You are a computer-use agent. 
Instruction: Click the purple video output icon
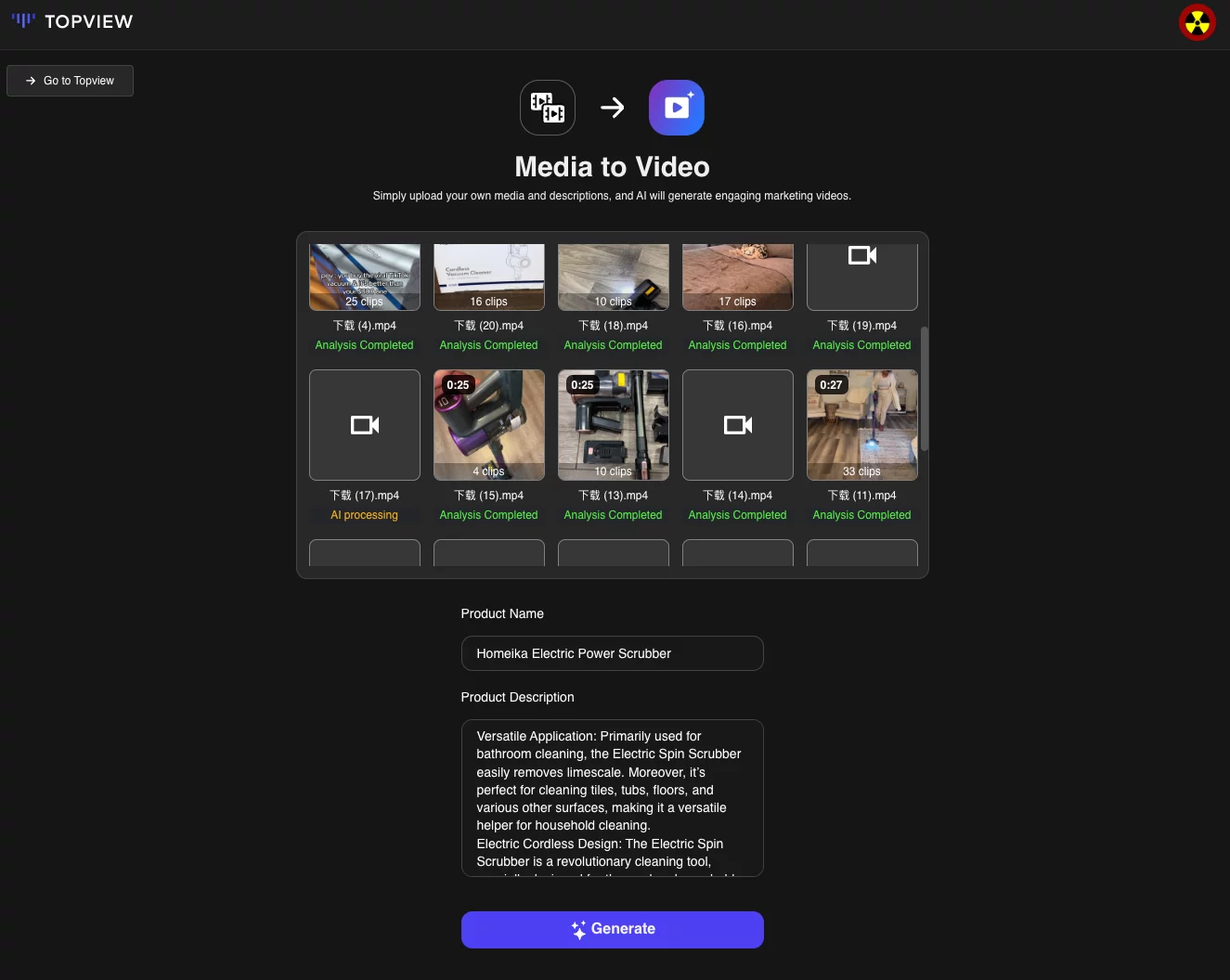[676, 107]
